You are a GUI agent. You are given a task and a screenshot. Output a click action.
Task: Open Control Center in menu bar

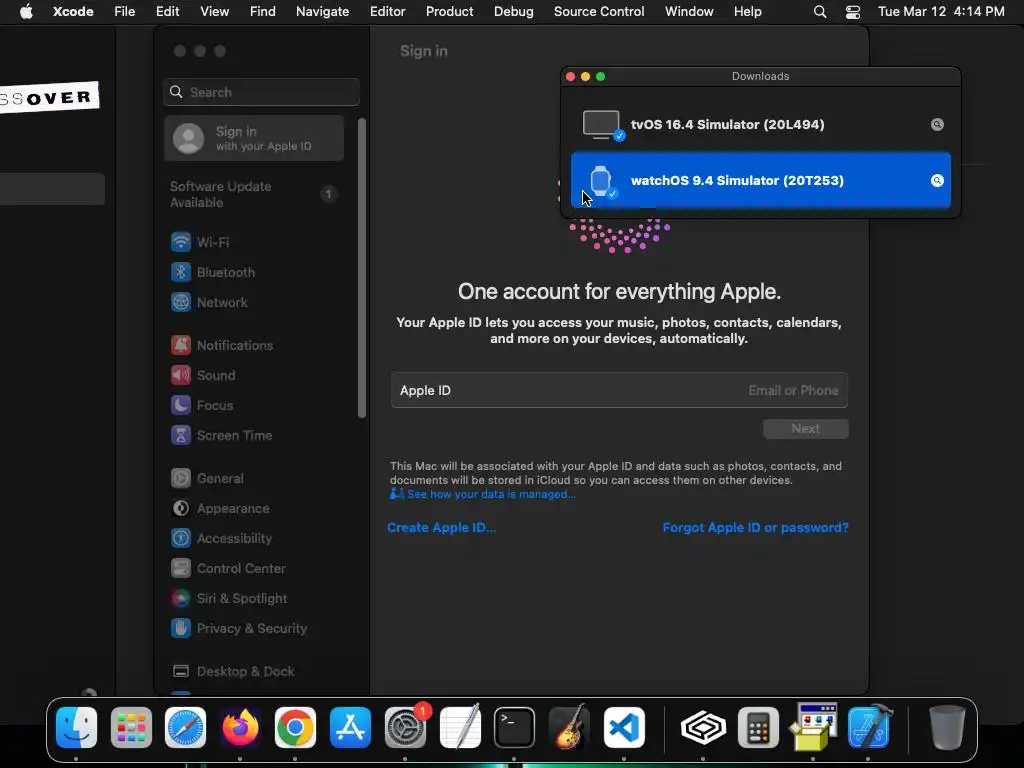coord(853,12)
